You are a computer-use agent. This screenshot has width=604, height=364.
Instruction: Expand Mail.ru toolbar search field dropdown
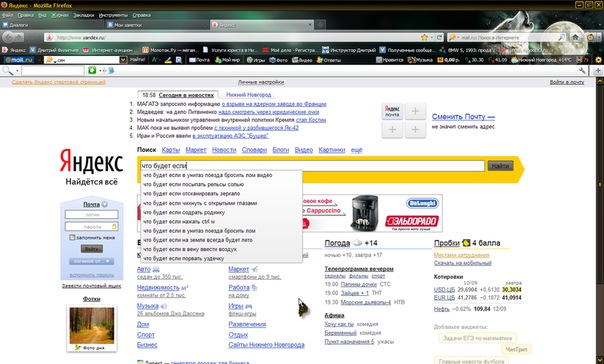click(123, 60)
